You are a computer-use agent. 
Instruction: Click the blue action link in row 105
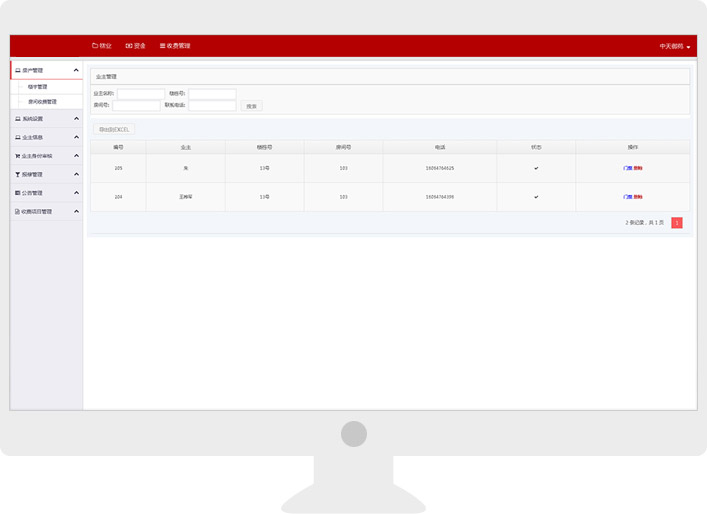[x=627, y=168]
